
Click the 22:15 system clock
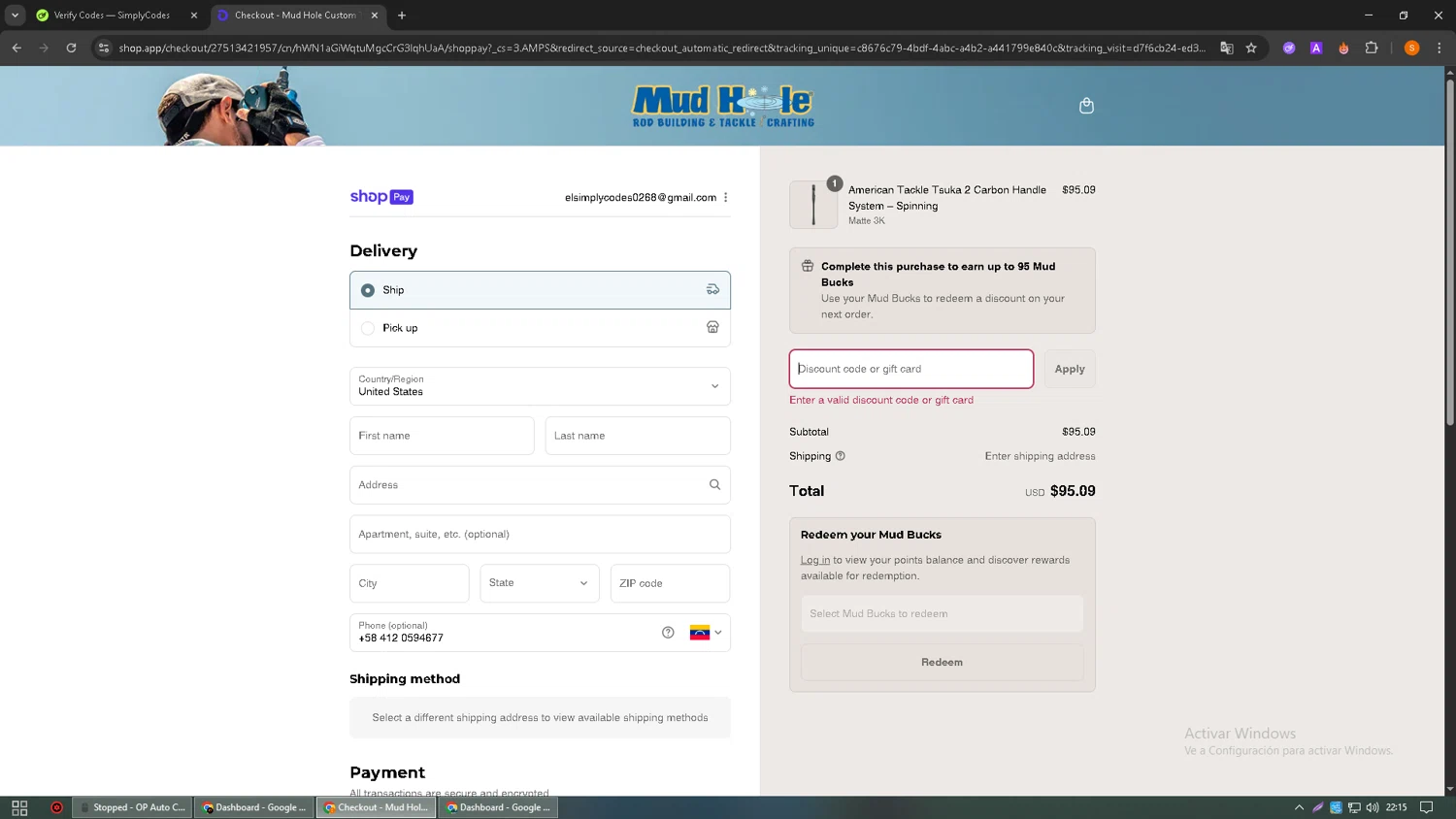click(1397, 807)
